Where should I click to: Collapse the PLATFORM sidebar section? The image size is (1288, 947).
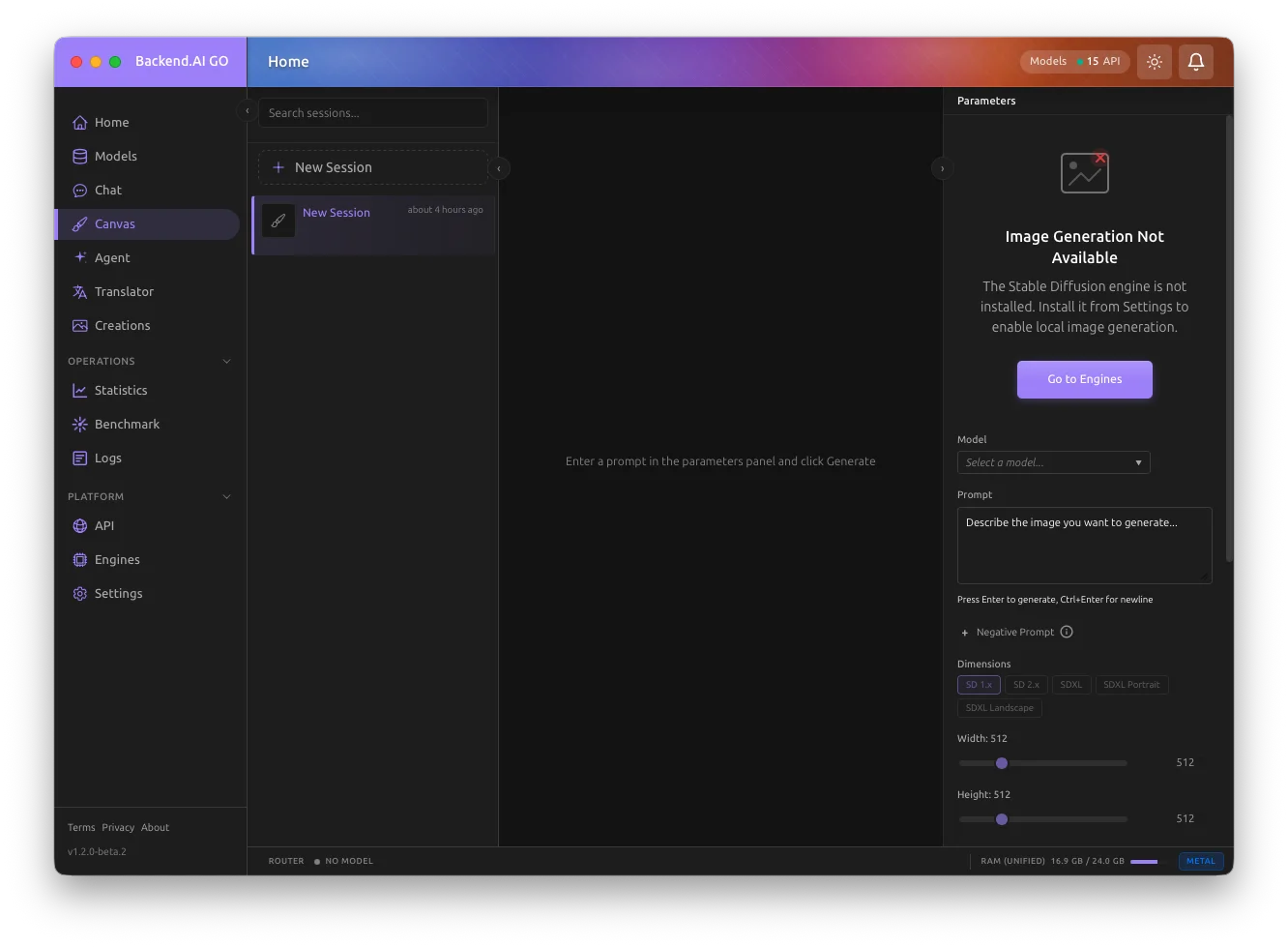(226, 497)
